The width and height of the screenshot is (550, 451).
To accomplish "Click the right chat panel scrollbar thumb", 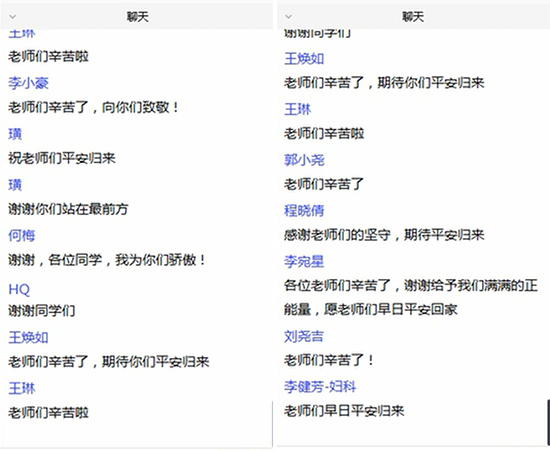I will click(548, 423).
